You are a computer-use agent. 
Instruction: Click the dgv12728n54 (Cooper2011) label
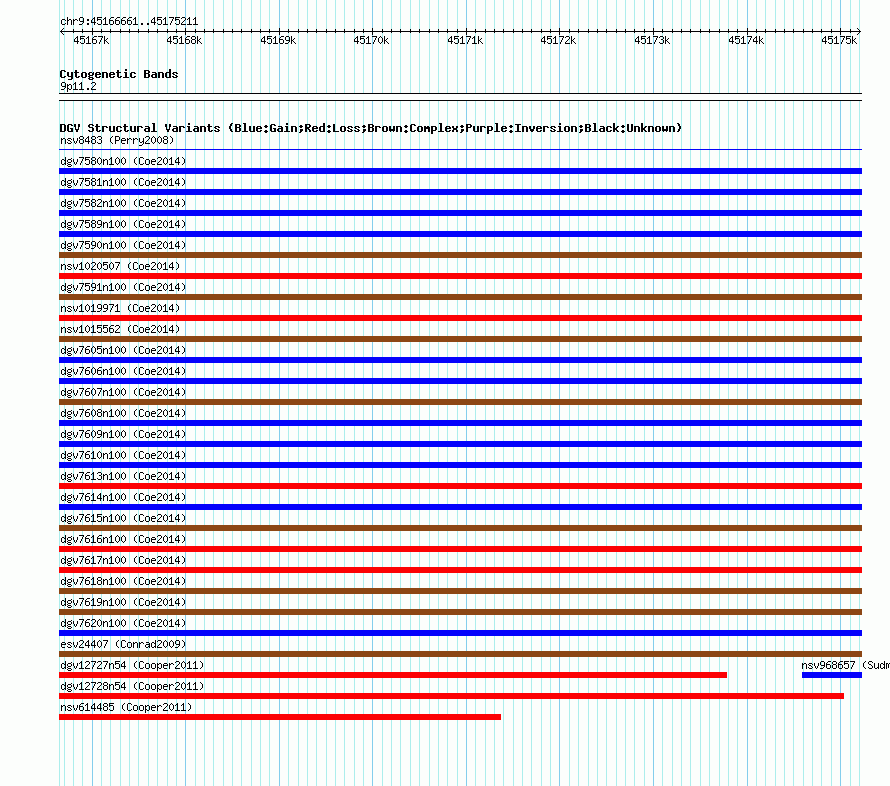pos(132,686)
